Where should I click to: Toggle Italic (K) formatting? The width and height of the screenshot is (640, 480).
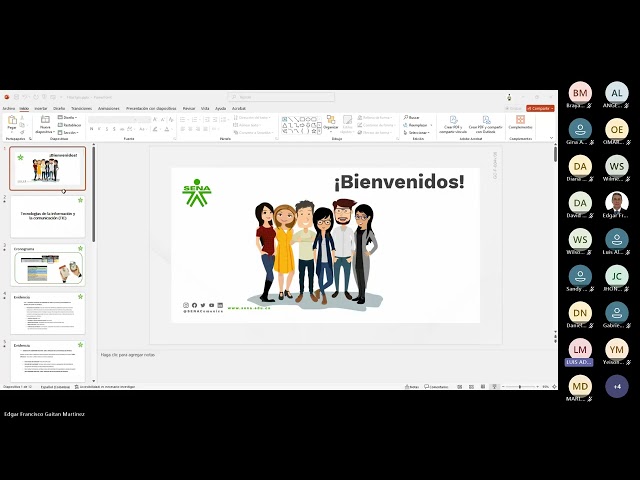pos(99,129)
